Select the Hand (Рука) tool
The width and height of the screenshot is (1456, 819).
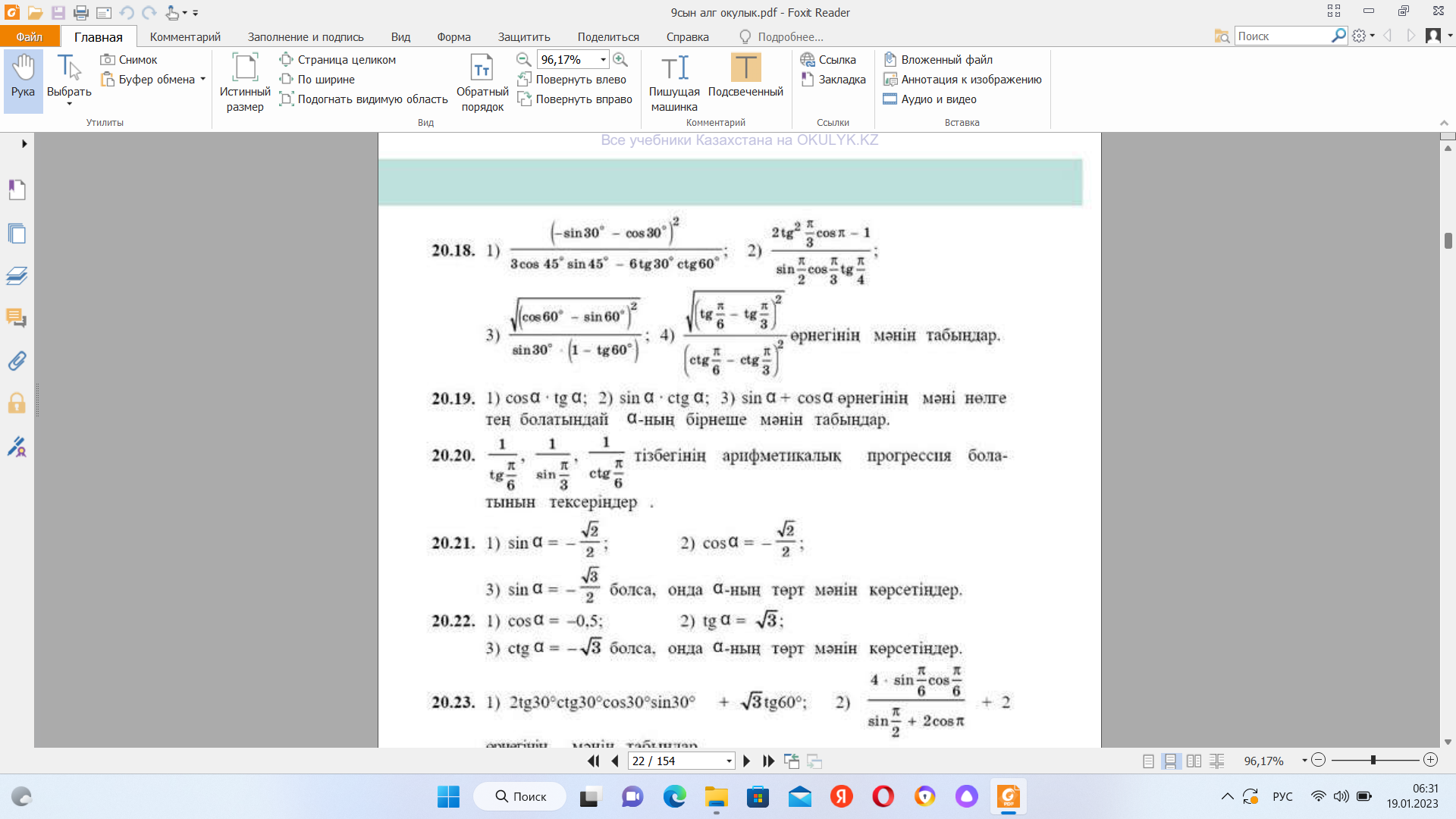click(x=23, y=79)
